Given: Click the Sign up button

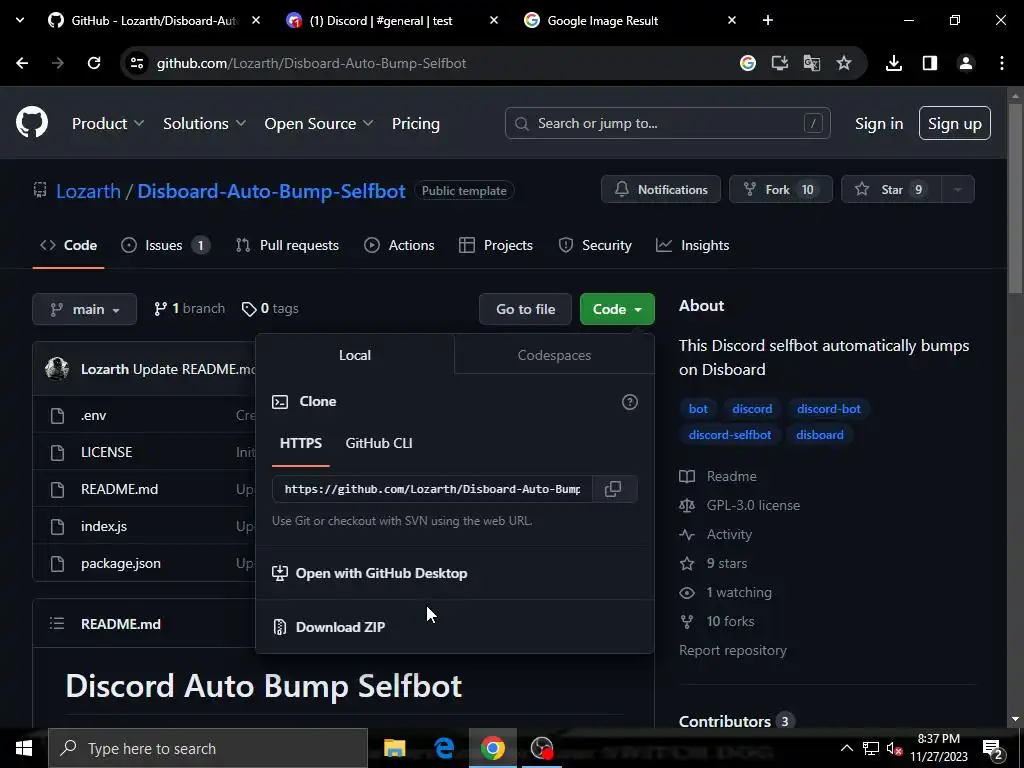Looking at the screenshot, I should (955, 123).
